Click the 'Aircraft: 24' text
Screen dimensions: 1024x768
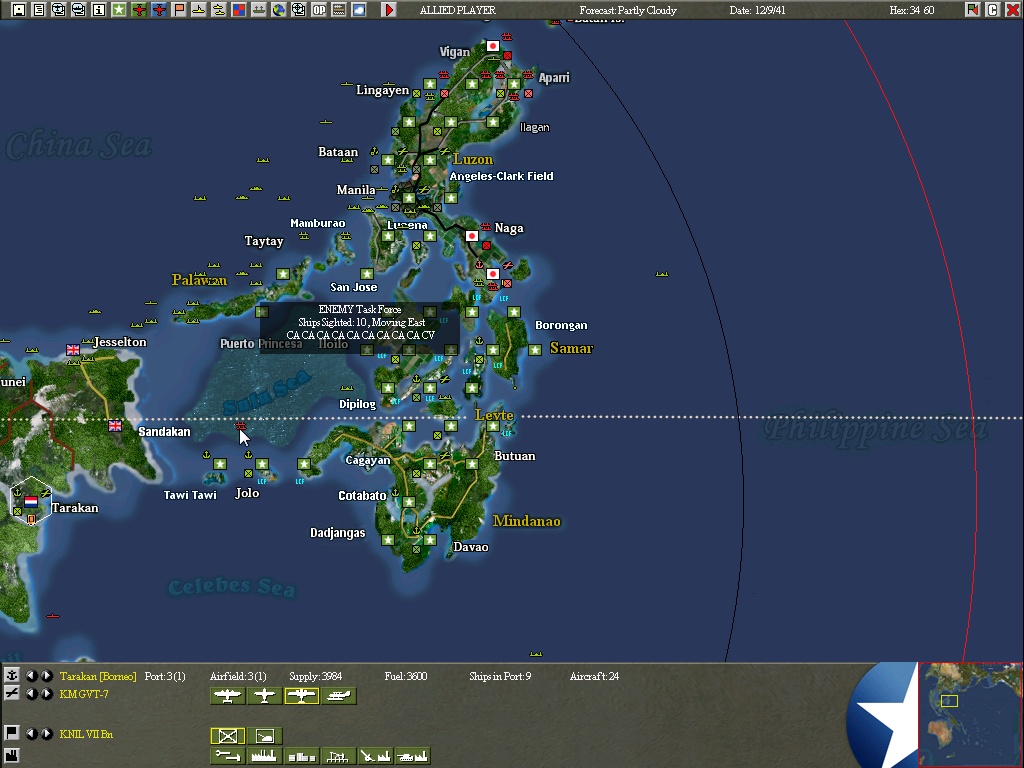pyautogui.click(x=594, y=676)
